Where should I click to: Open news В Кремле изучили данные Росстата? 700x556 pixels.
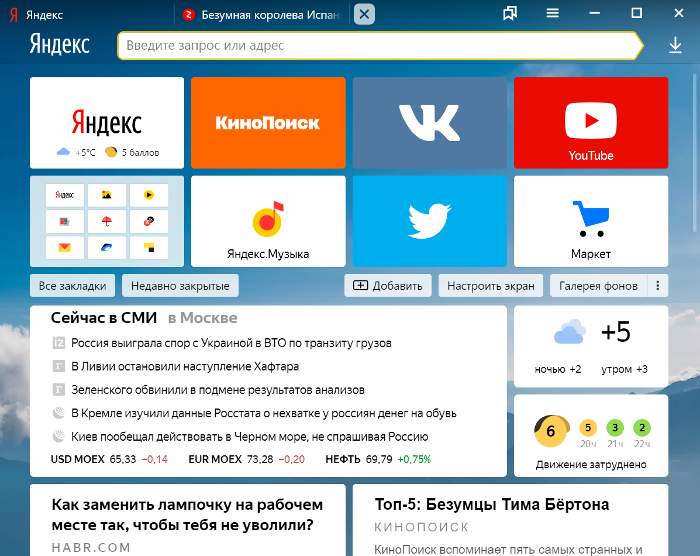[x=264, y=413]
